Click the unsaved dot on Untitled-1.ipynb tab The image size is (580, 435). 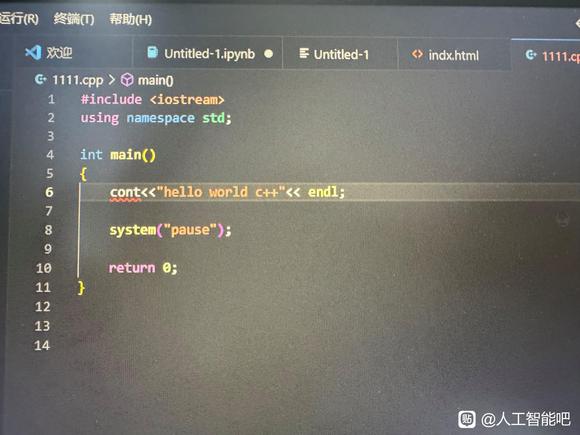pyautogui.click(x=269, y=54)
